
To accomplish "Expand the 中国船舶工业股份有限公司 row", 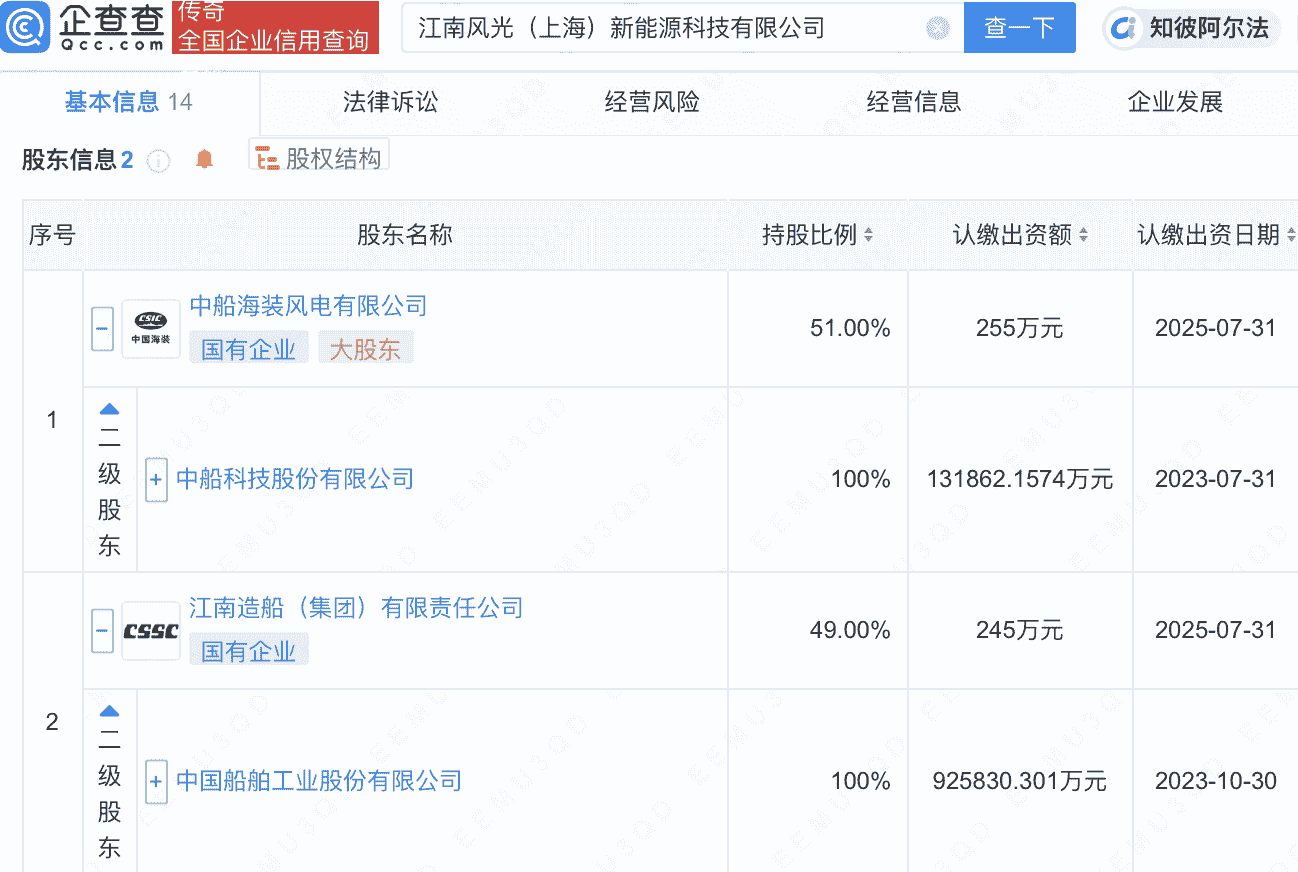I will (156, 781).
